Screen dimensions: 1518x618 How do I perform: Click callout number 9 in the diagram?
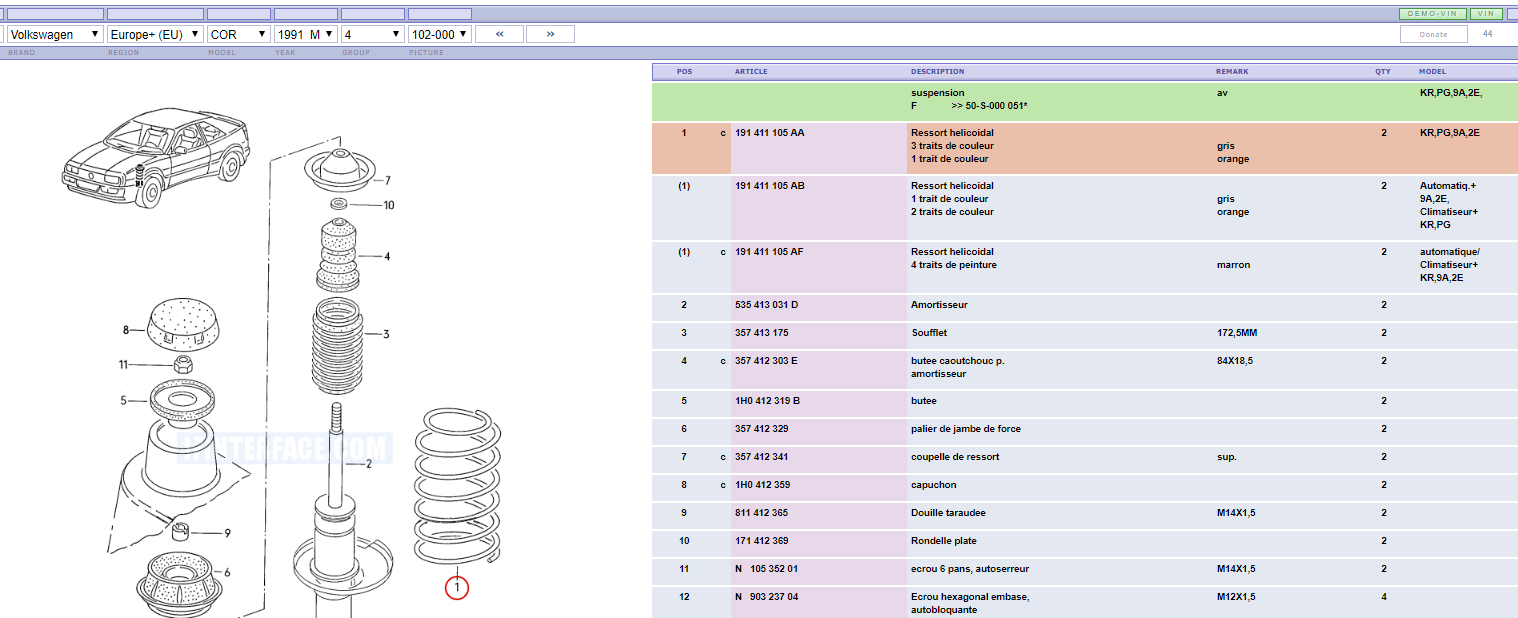[227, 533]
